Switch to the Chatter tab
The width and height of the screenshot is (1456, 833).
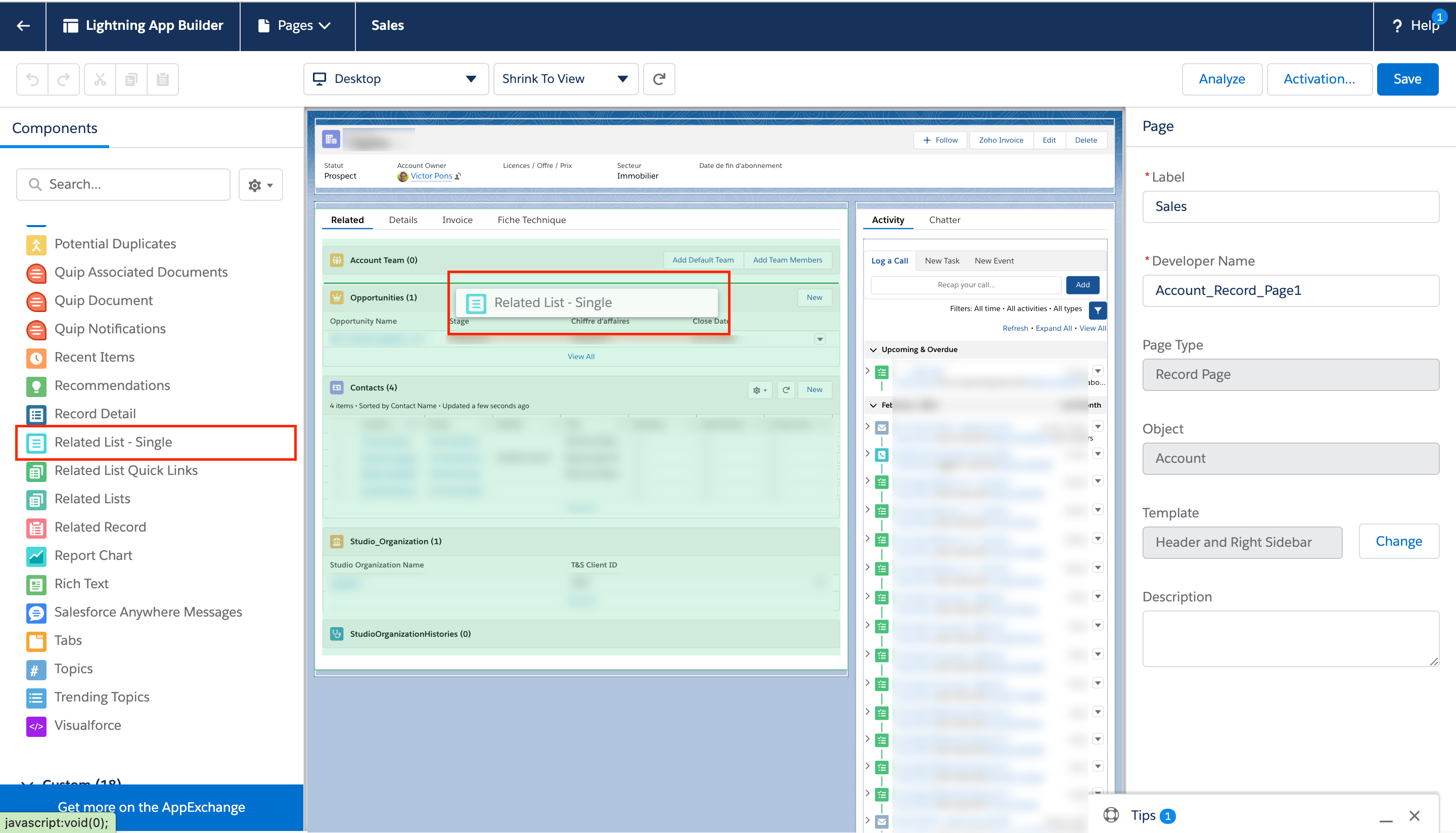[x=944, y=221]
